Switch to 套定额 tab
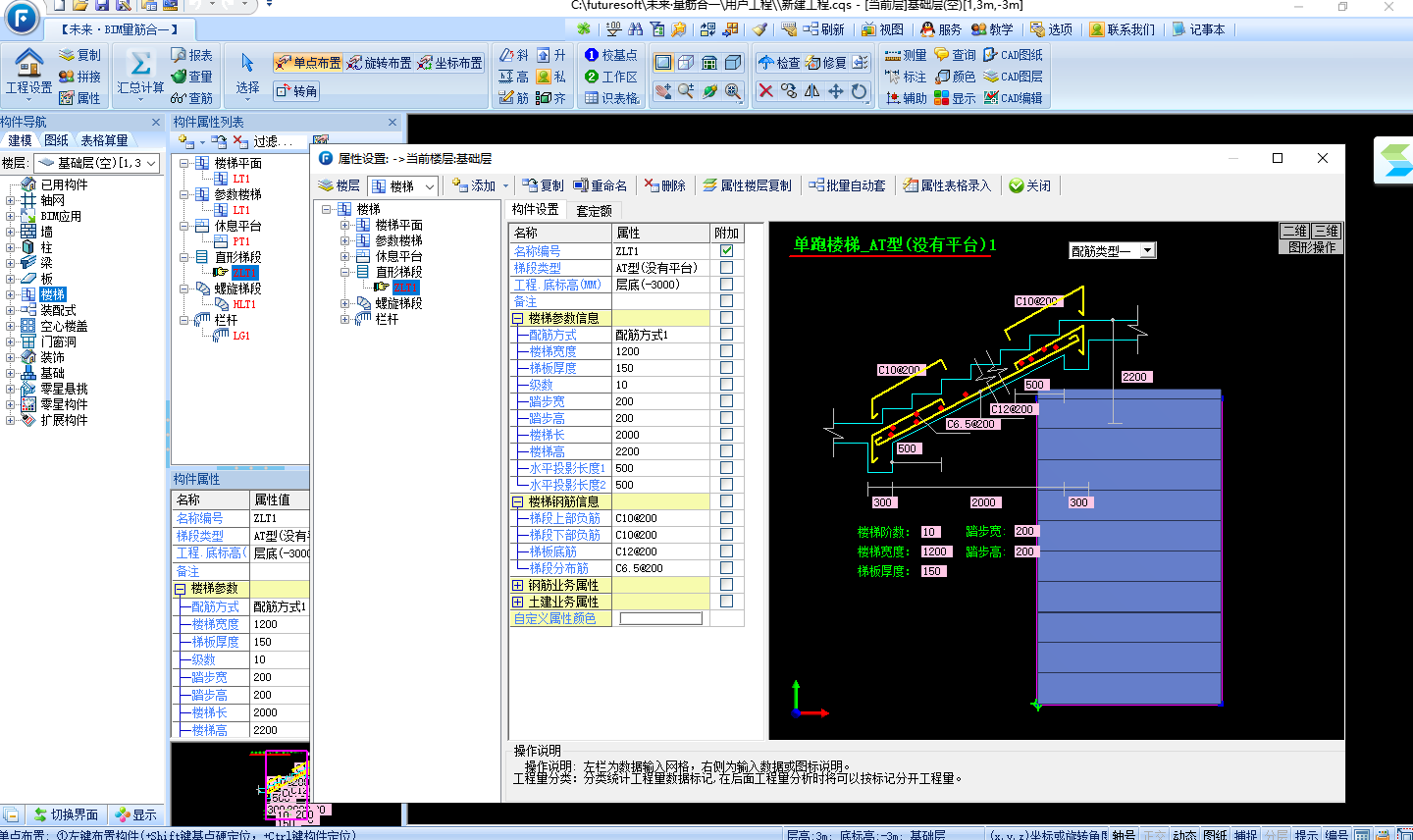Viewport: 1413px width, 840px height. click(x=594, y=210)
